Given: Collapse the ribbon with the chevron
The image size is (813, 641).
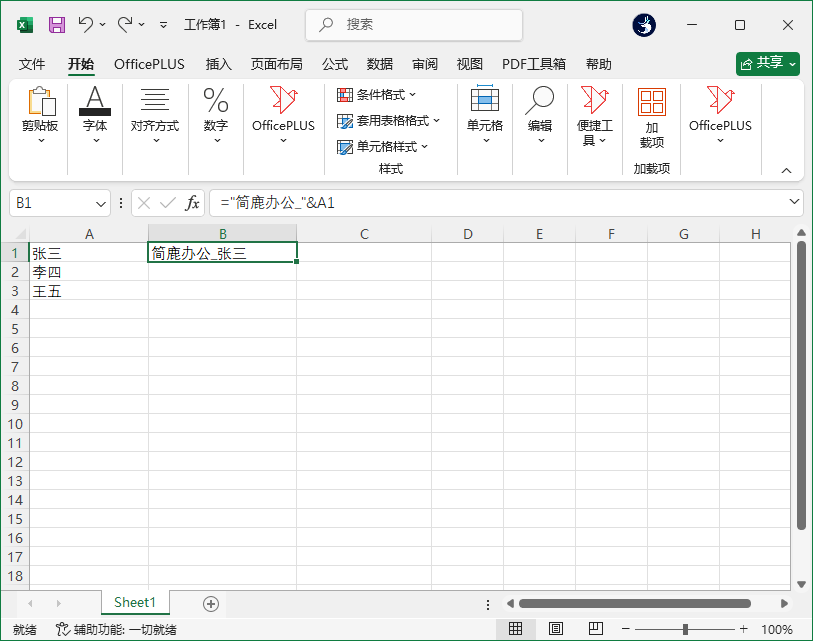Looking at the screenshot, I should tap(786, 170).
